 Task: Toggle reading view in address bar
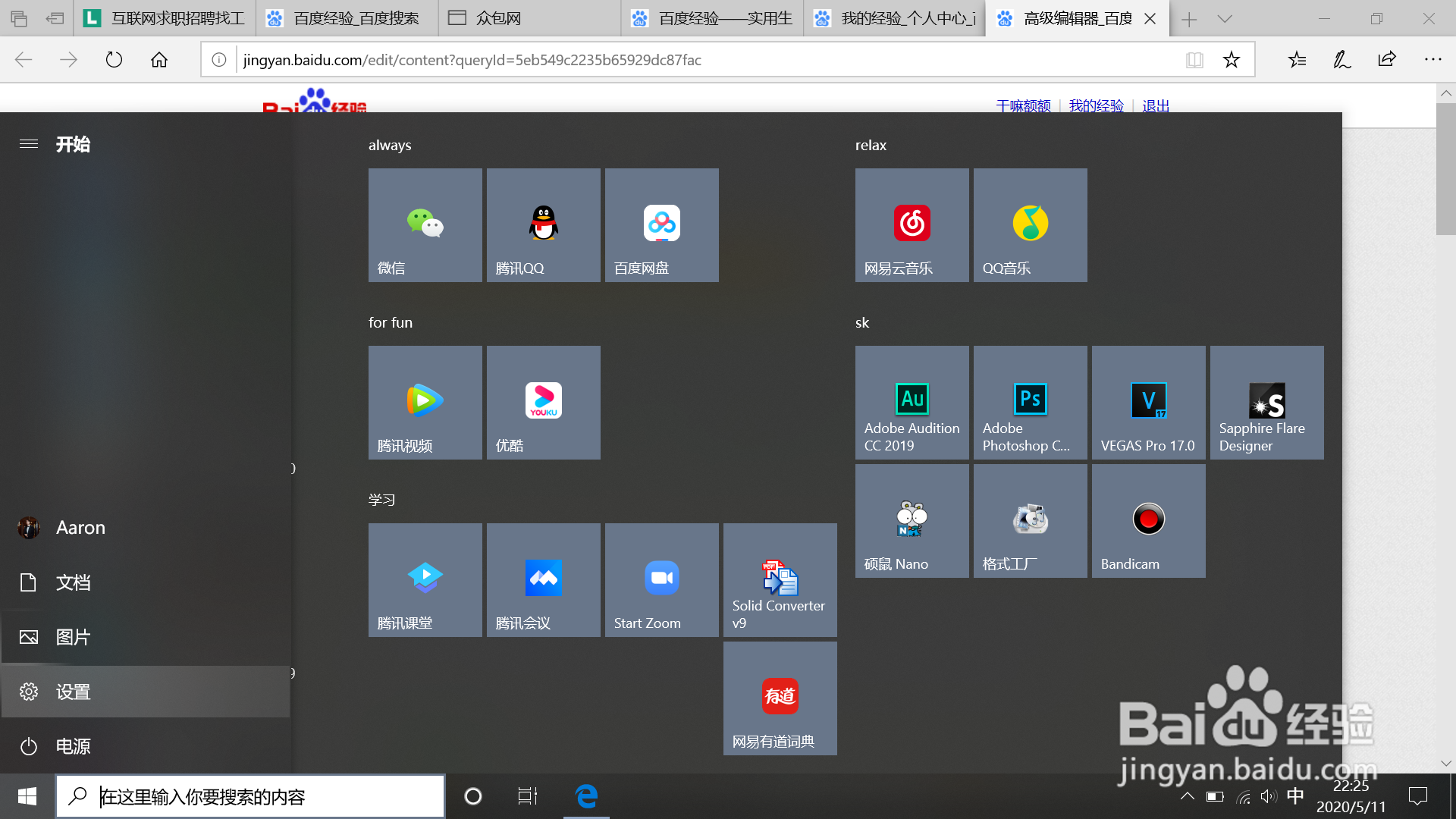pyautogui.click(x=1194, y=60)
